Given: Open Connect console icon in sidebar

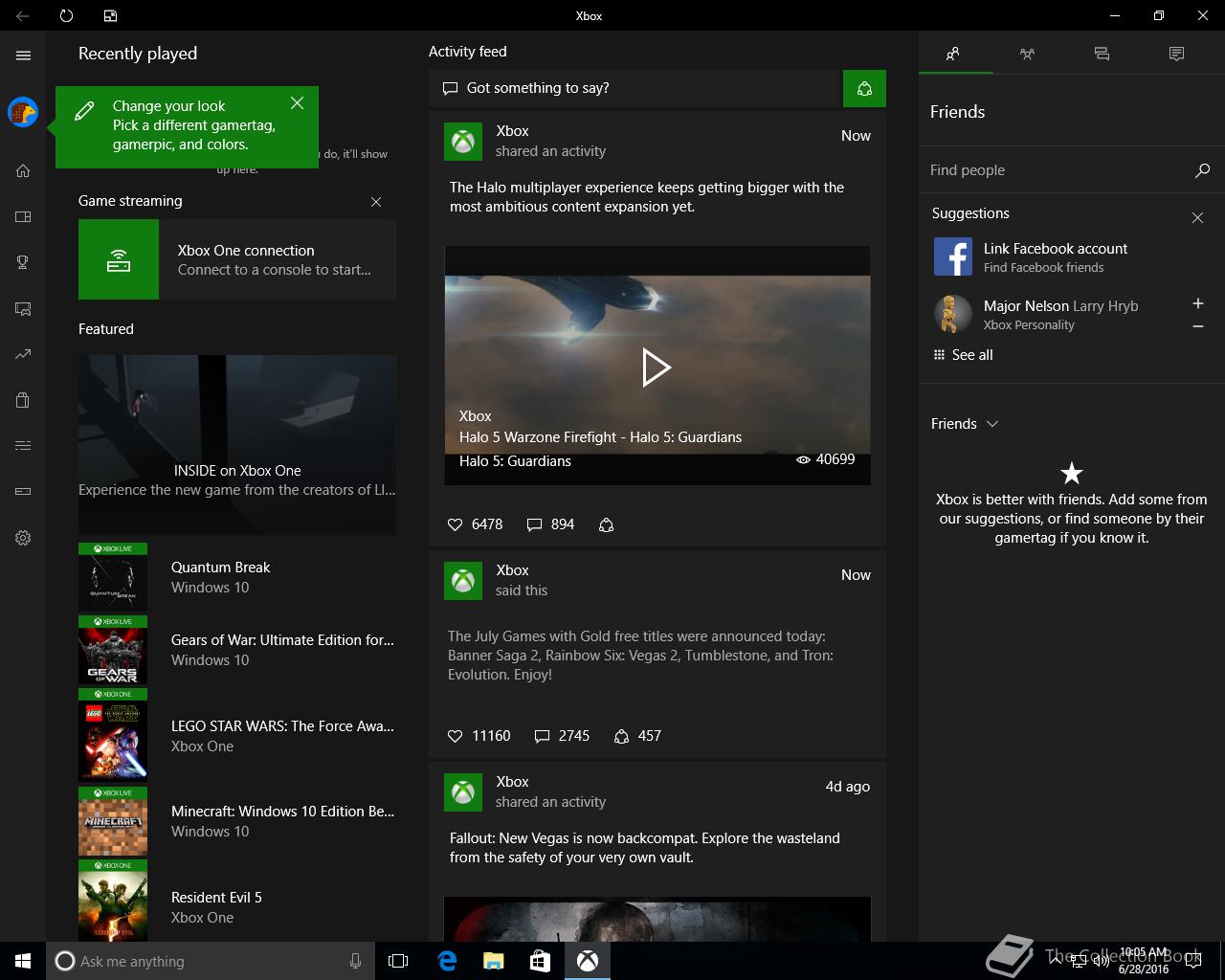Looking at the screenshot, I should click(23, 492).
